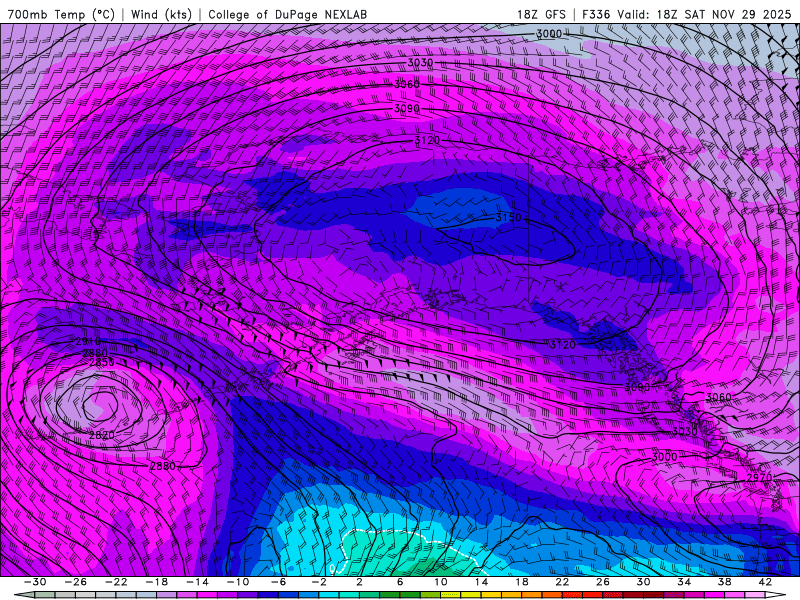
Task: Click the 3000 contour label beside the 2970 label
Action: pyautogui.click(x=664, y=457)
